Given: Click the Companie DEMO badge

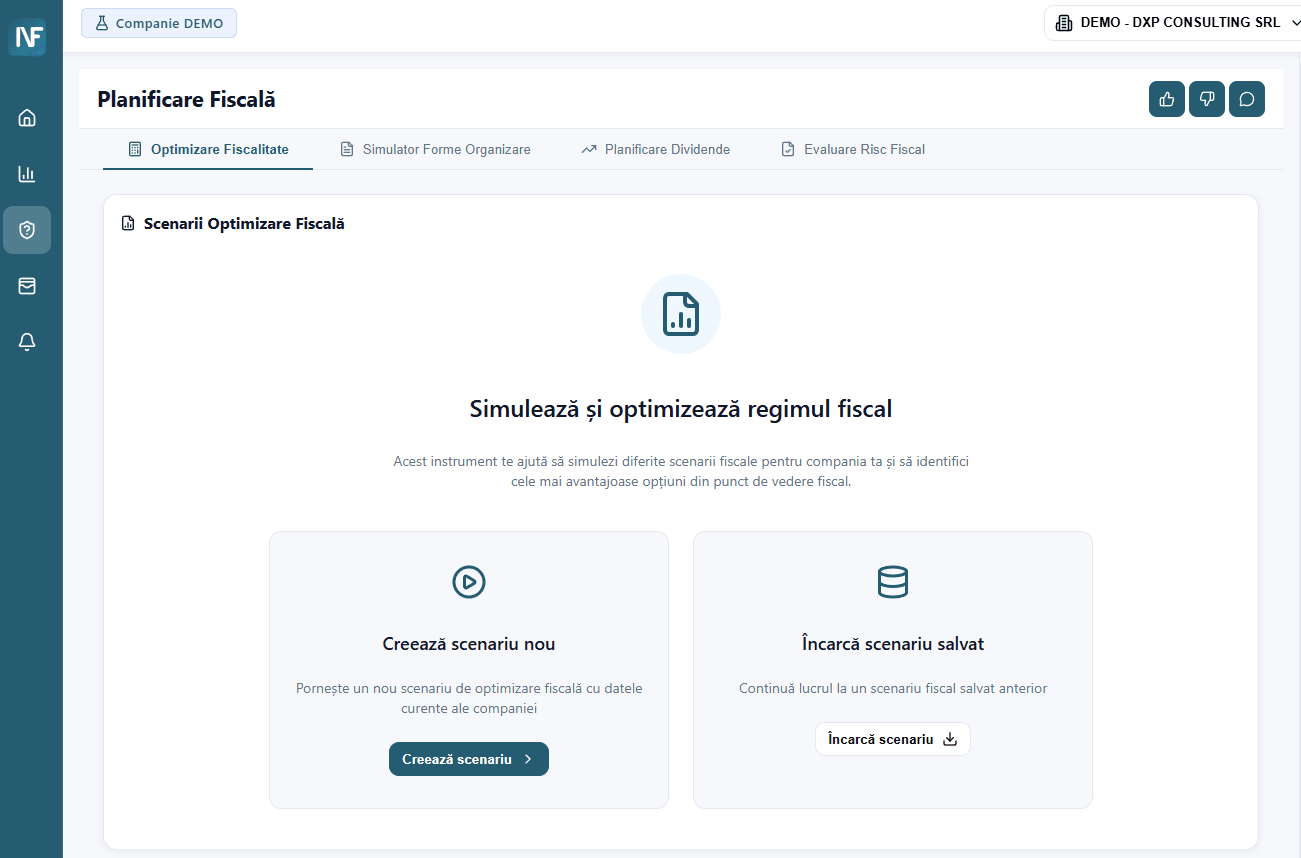Looking at the screenshot, I should coord(159,23).
